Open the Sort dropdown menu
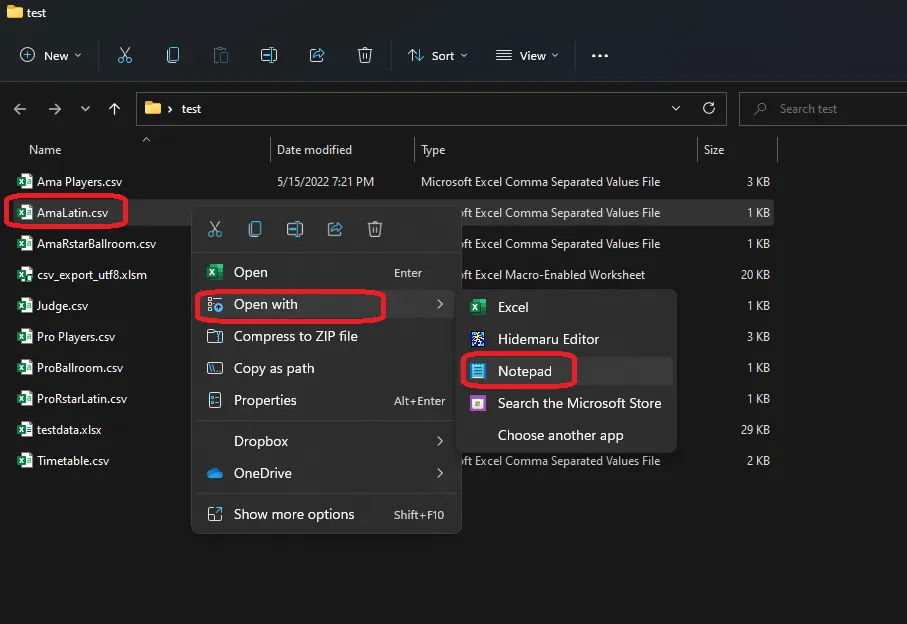This screenshot has height=624, width=907. (x=437, y=56)
